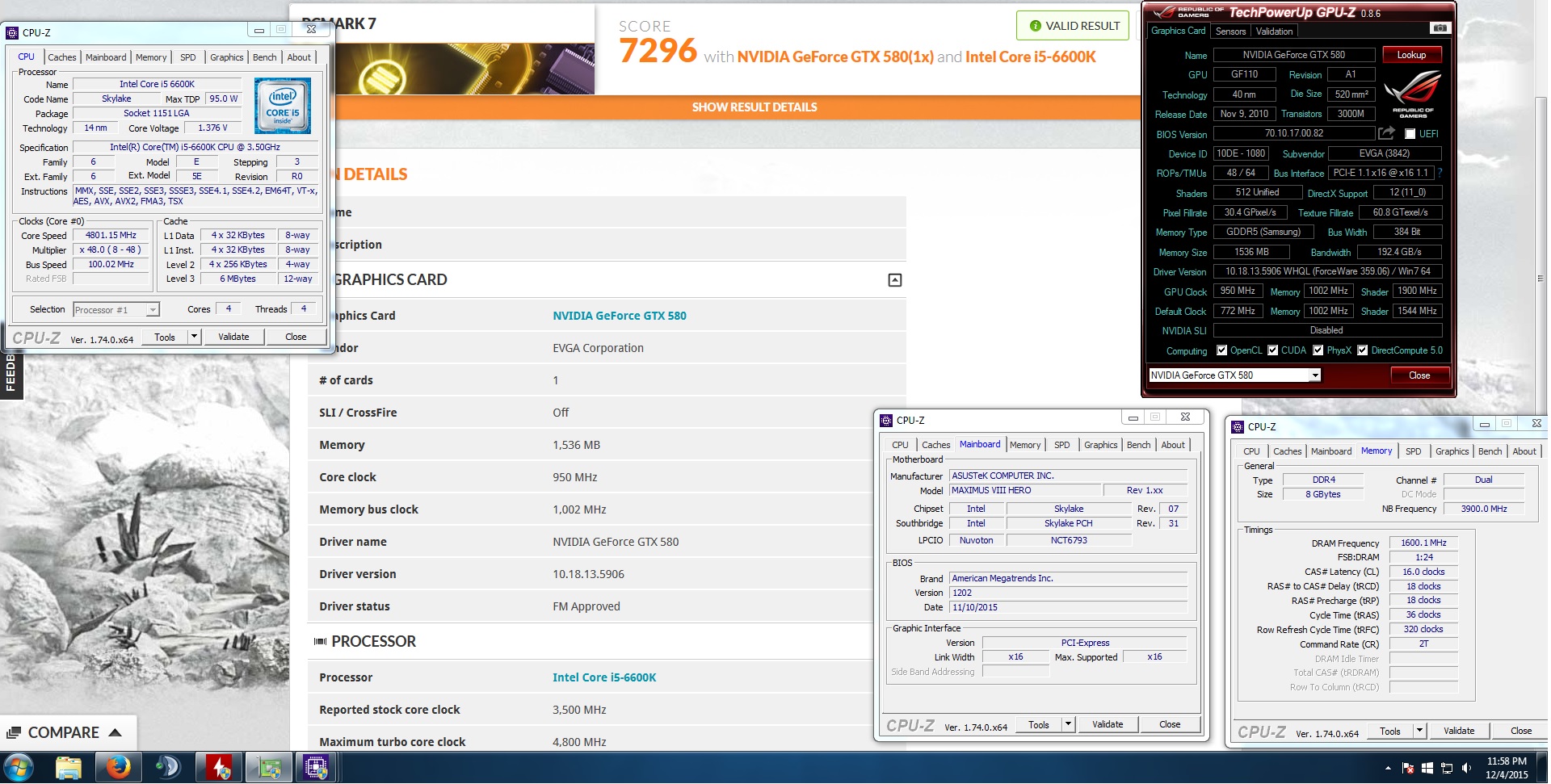
Task: Open the SPD tab in CPU-Z CPU window
Action: (x=187, y=57)
